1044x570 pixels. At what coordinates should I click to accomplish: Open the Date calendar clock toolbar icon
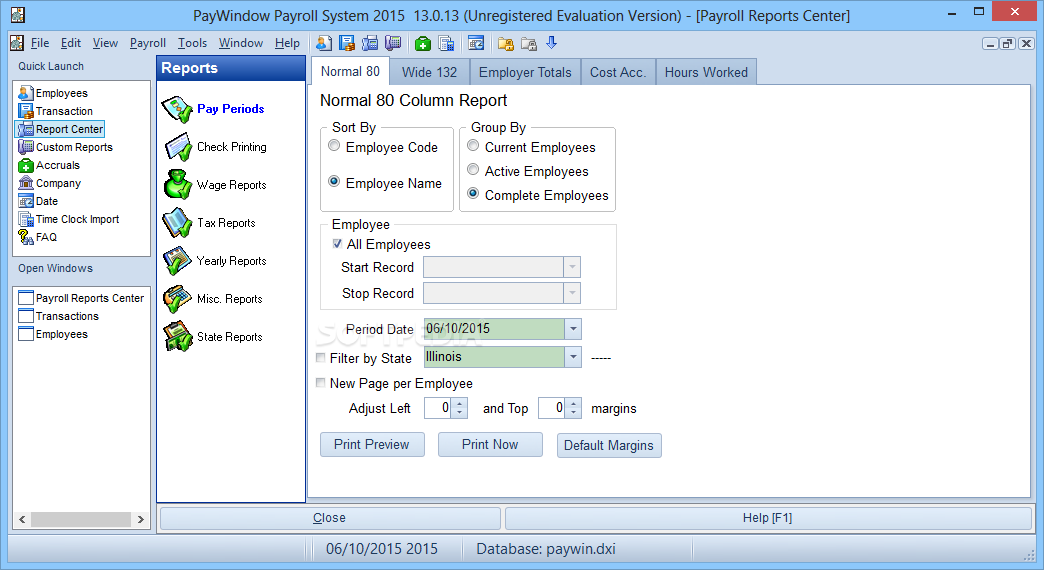click(x=476, y=43)
